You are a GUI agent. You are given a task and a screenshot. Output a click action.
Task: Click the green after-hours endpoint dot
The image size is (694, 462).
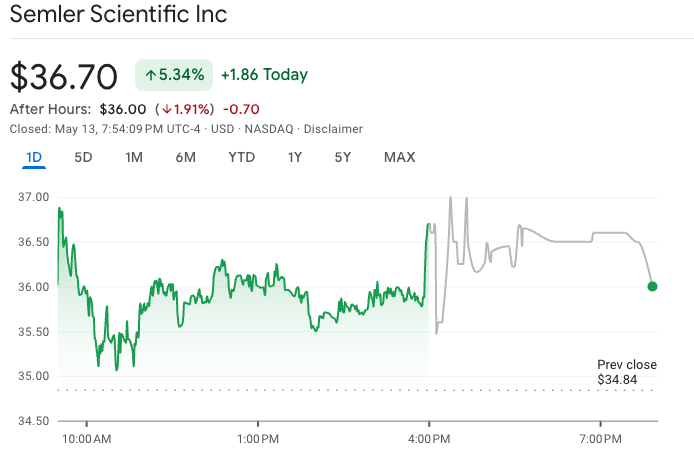(x=653, y=286)
